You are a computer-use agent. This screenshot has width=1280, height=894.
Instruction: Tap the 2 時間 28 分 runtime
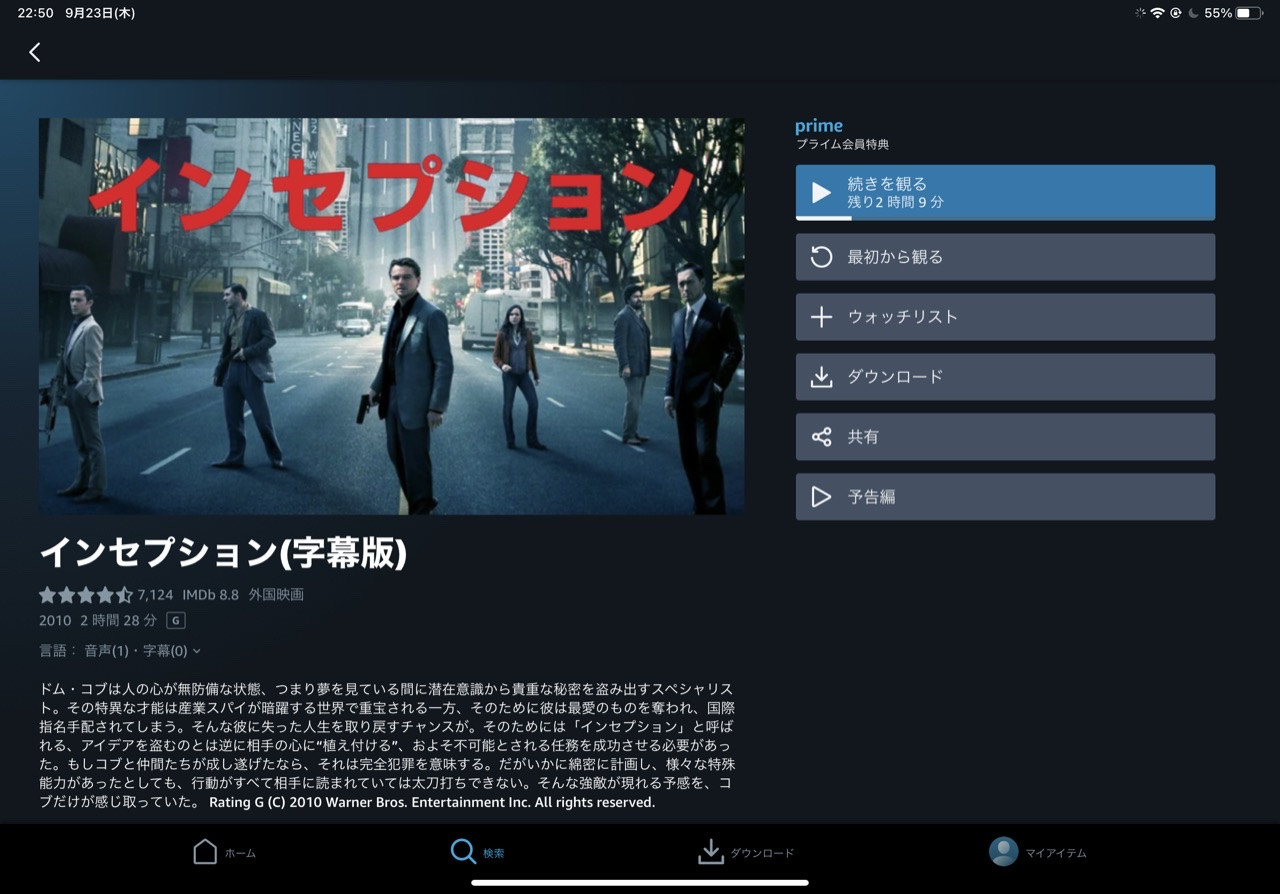[x=118, y=621]
